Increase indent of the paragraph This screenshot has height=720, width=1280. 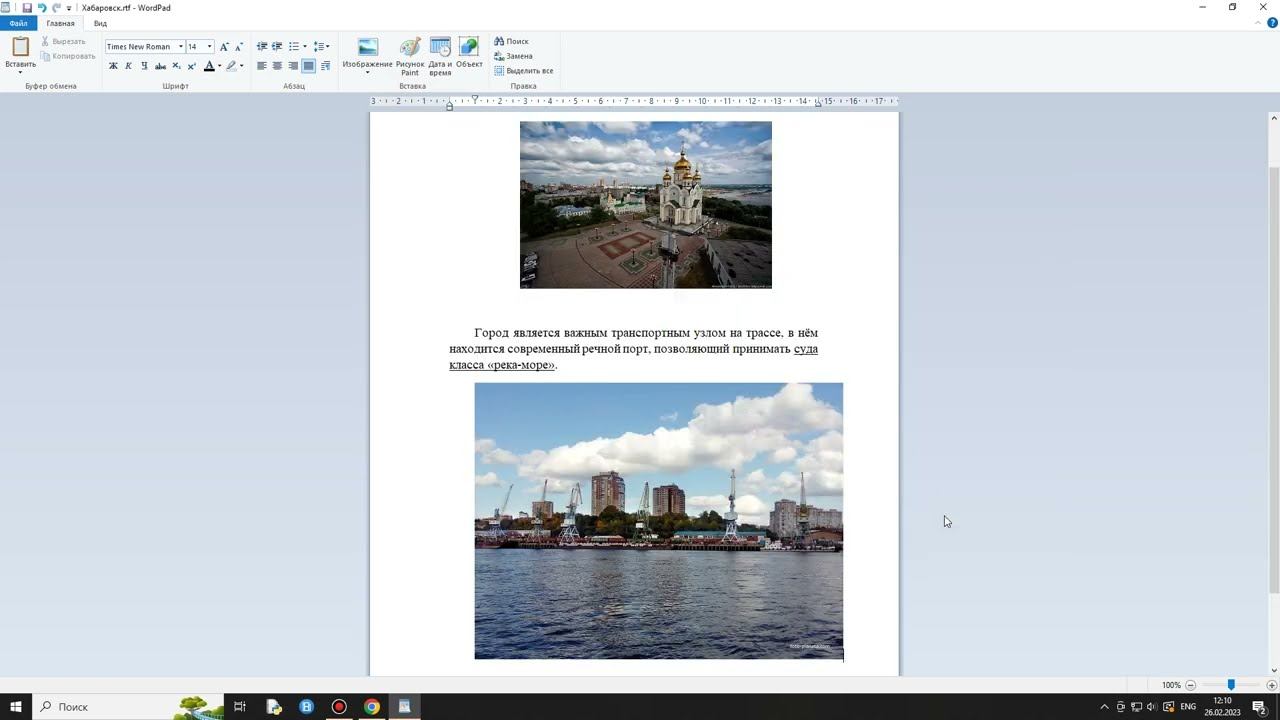tap(277, 47)
